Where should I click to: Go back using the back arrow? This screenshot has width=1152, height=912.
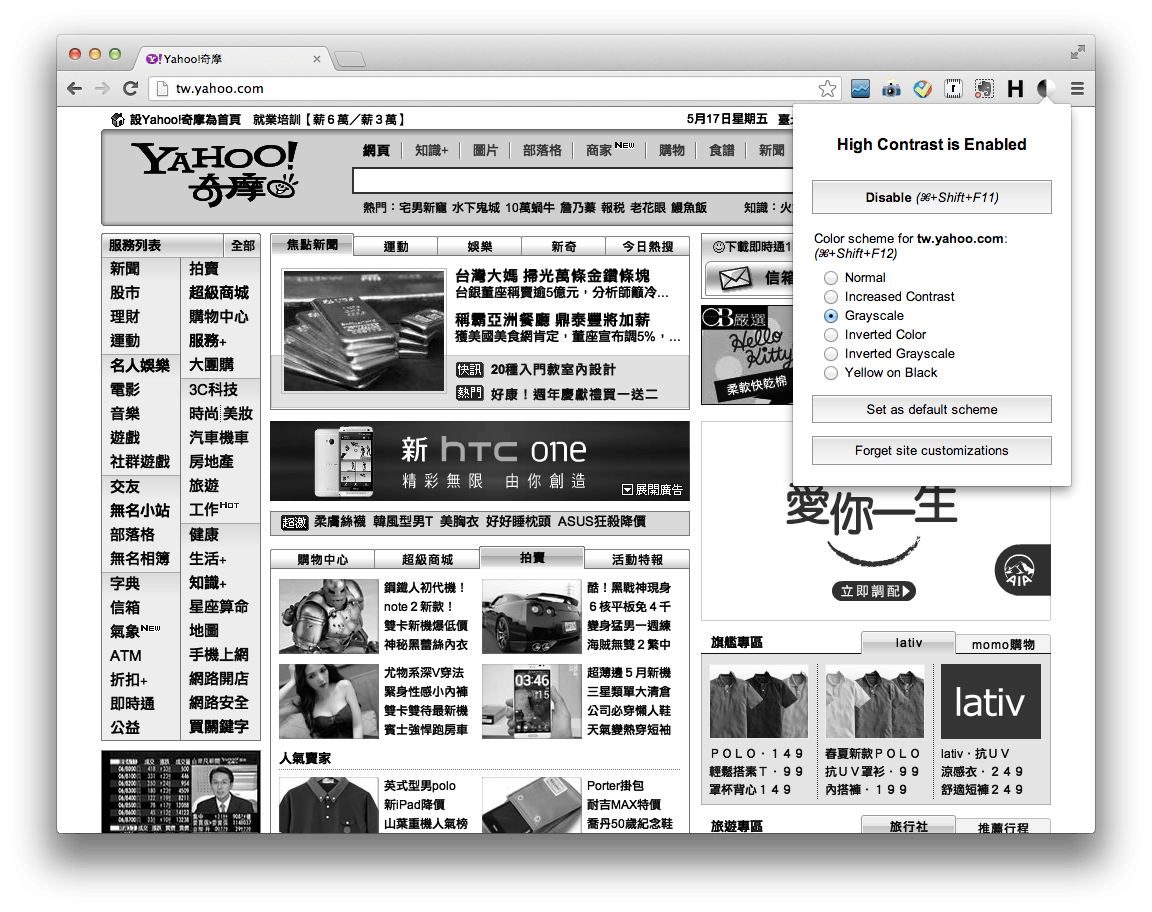(x=75, y=89)
